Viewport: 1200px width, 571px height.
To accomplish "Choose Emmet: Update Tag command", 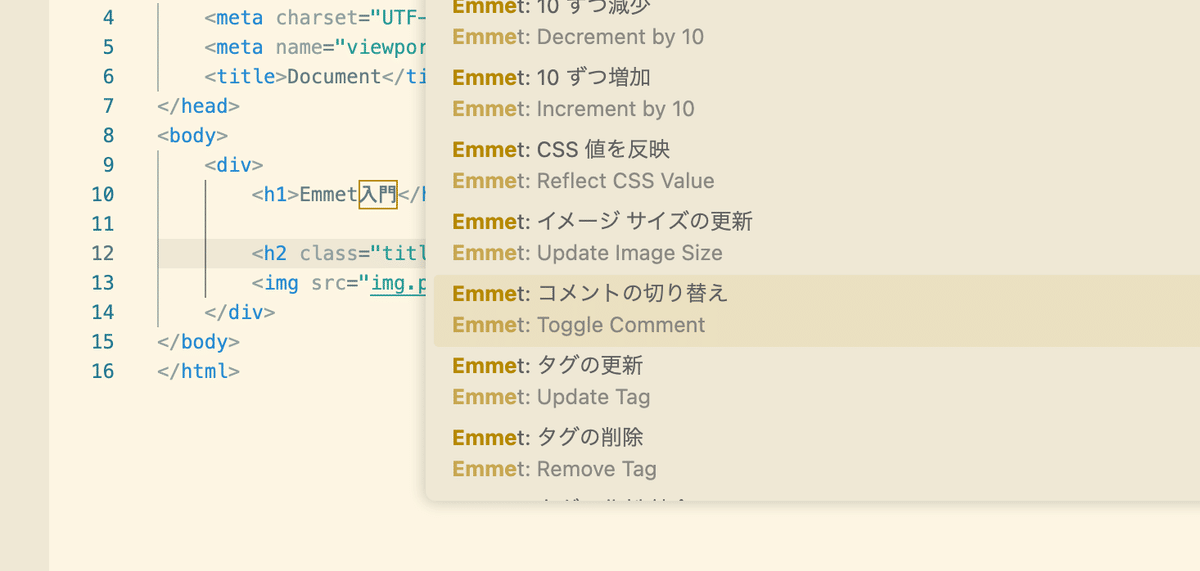I will (816, 381).
